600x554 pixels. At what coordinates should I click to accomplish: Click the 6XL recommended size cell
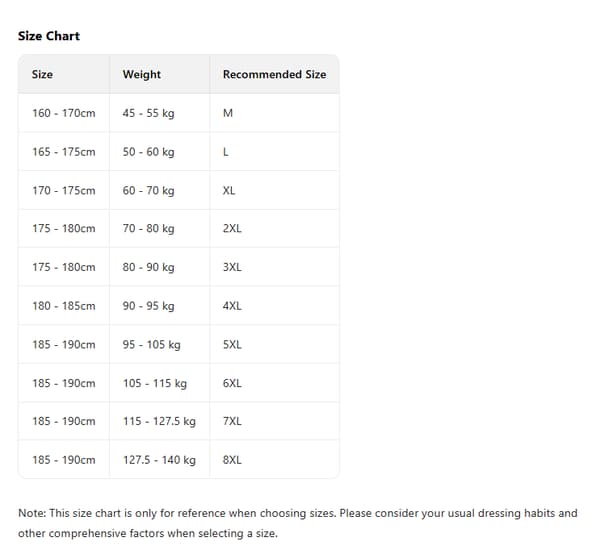(x=274, y=383)
